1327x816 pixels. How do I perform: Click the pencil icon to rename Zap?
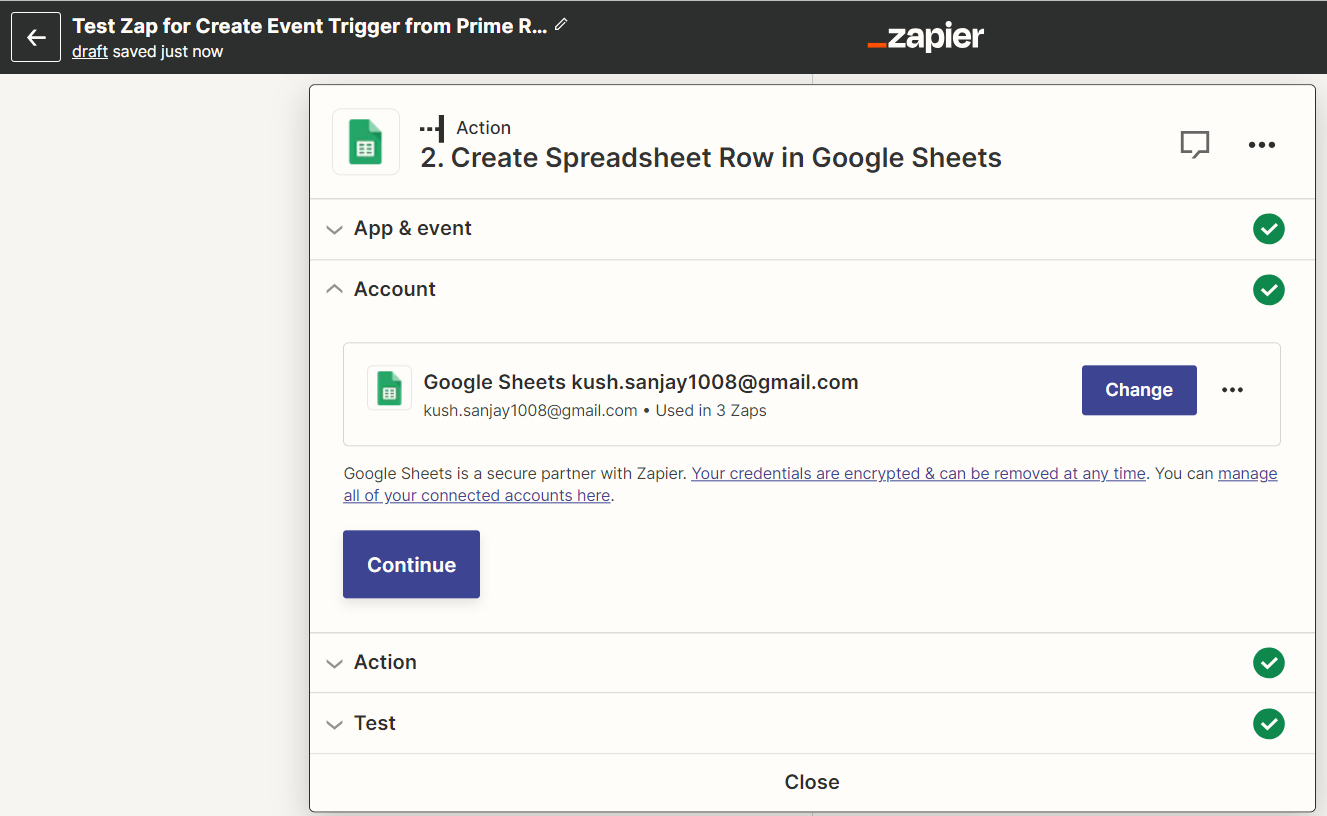(561, 25)
